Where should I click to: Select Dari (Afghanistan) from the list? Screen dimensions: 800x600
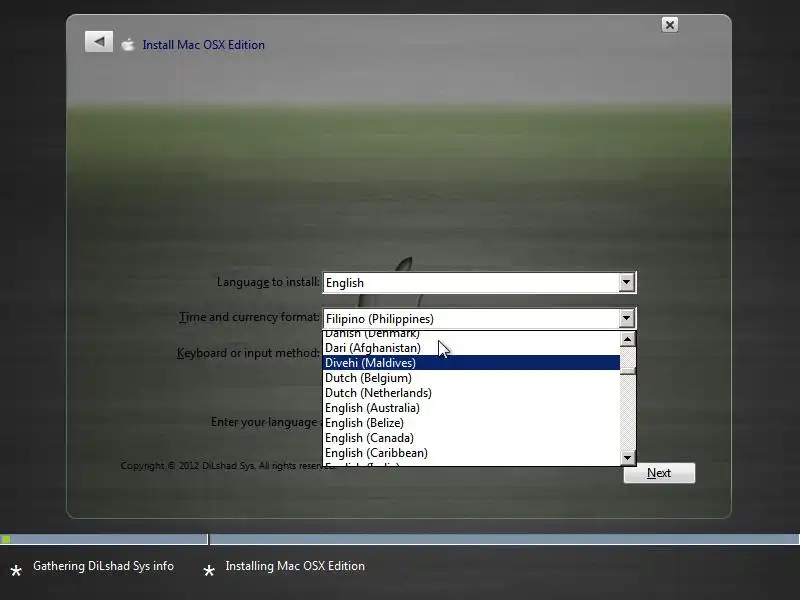coord(471,348)
